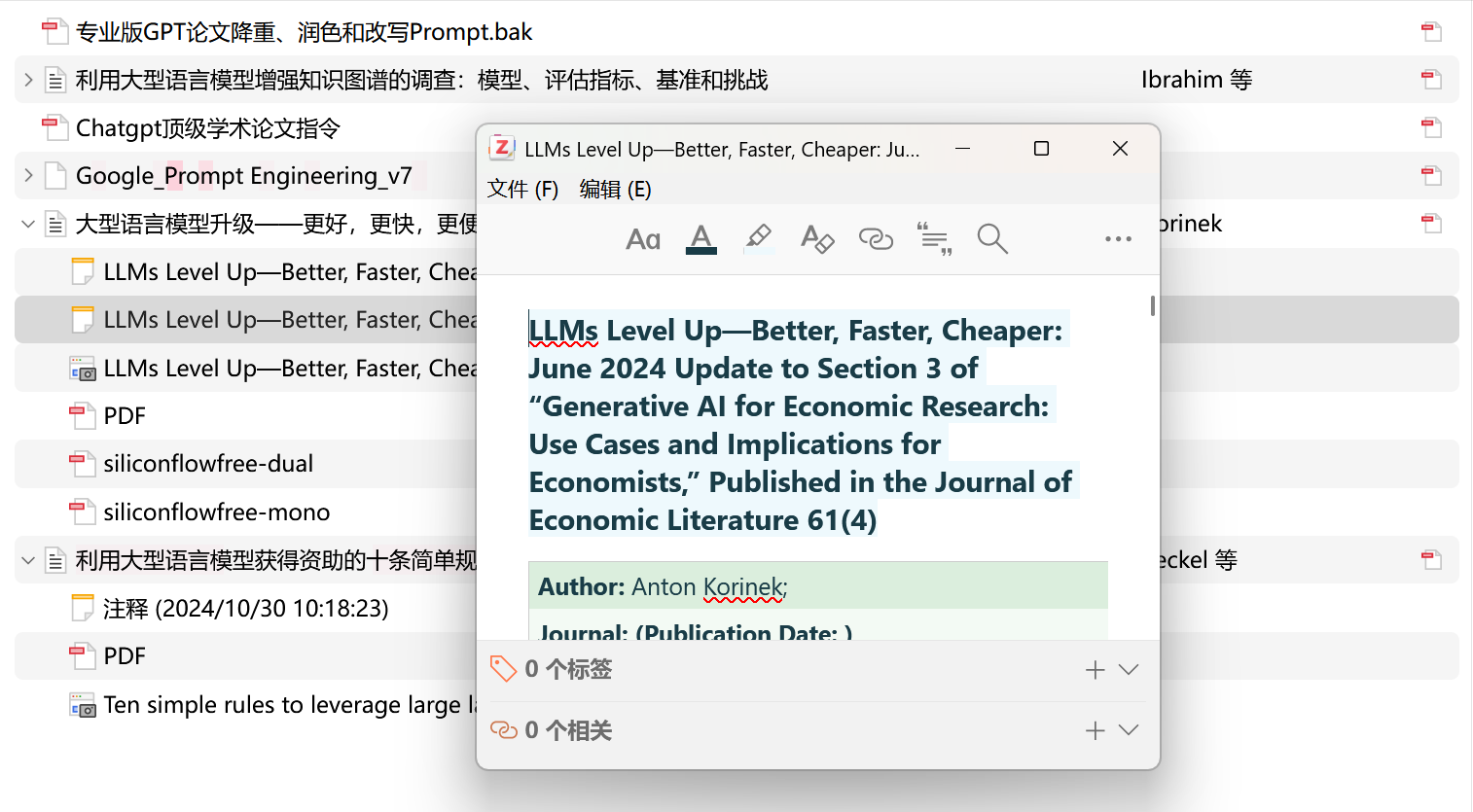Open the 编辑 (E) menu
The width and height of the screenshot is (1473, 812).
[x=615, y=189]
